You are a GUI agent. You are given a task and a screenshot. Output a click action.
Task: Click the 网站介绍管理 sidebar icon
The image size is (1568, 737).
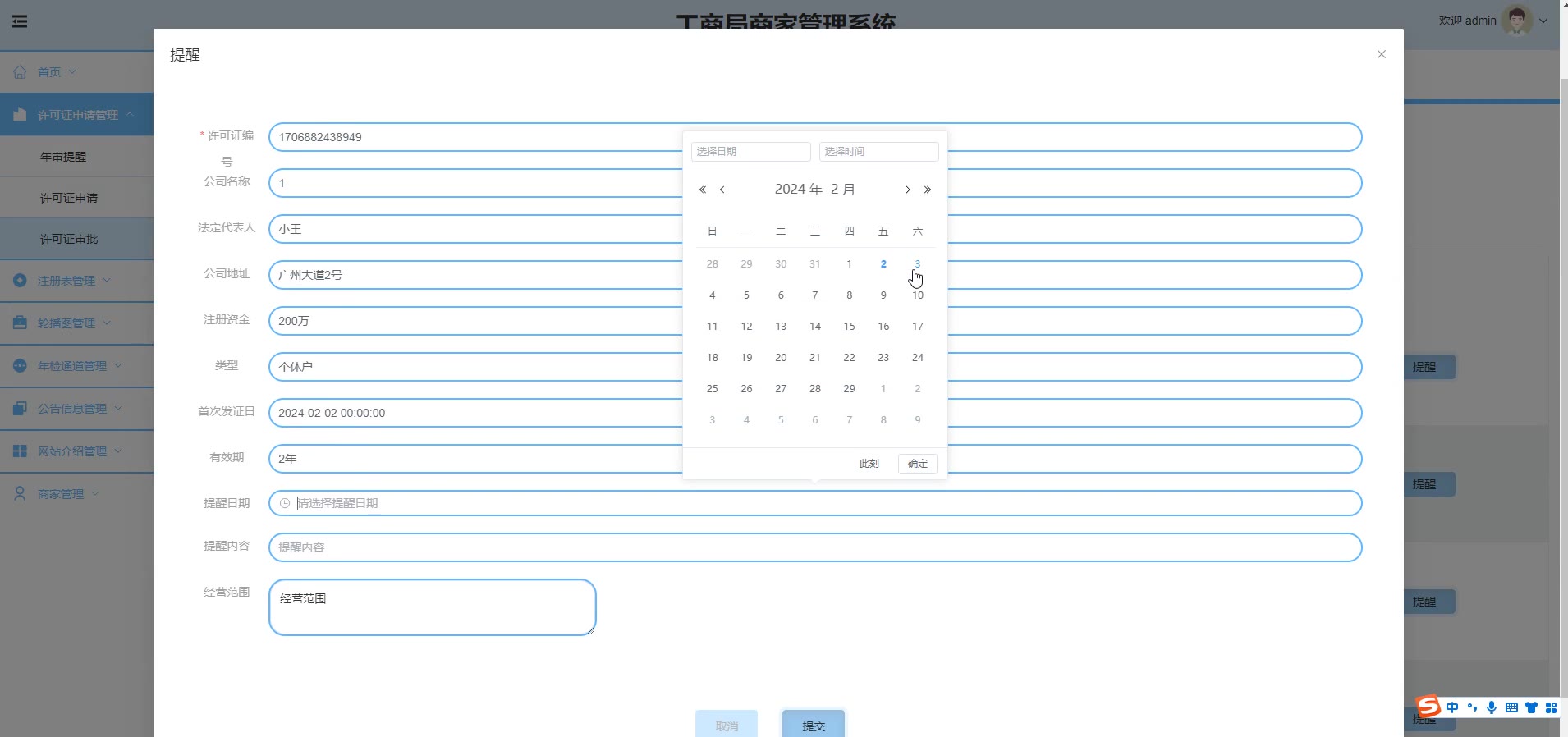(20, 451)
